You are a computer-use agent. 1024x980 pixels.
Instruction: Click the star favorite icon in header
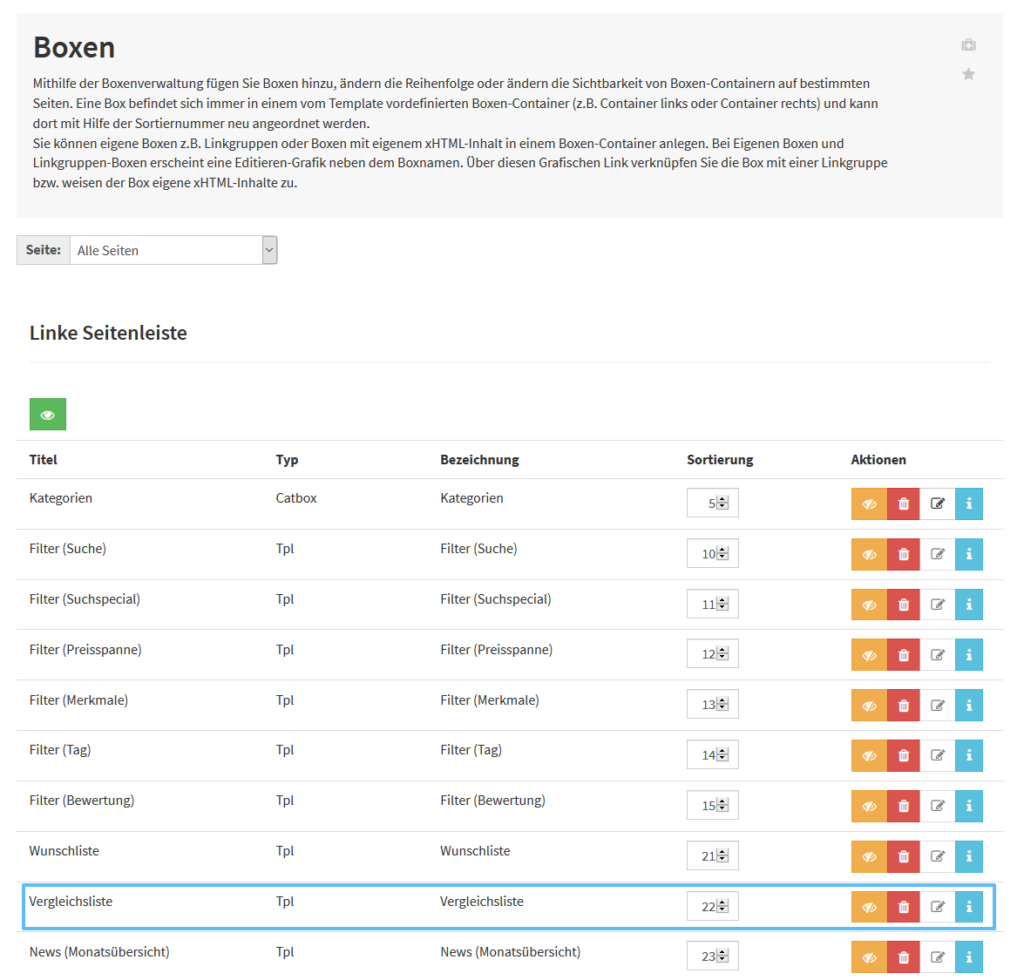[x=968, y=75]
